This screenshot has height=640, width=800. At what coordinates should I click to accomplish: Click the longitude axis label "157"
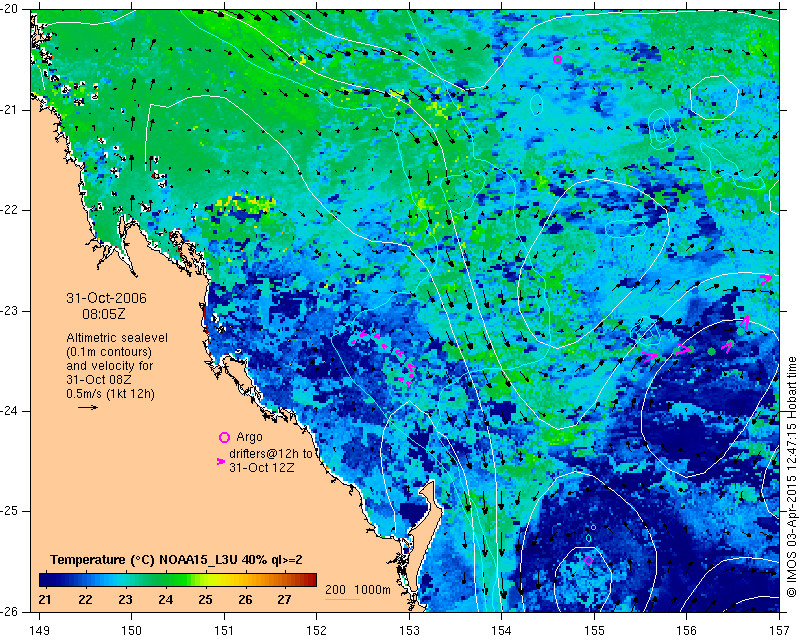(x=779, y=631)
